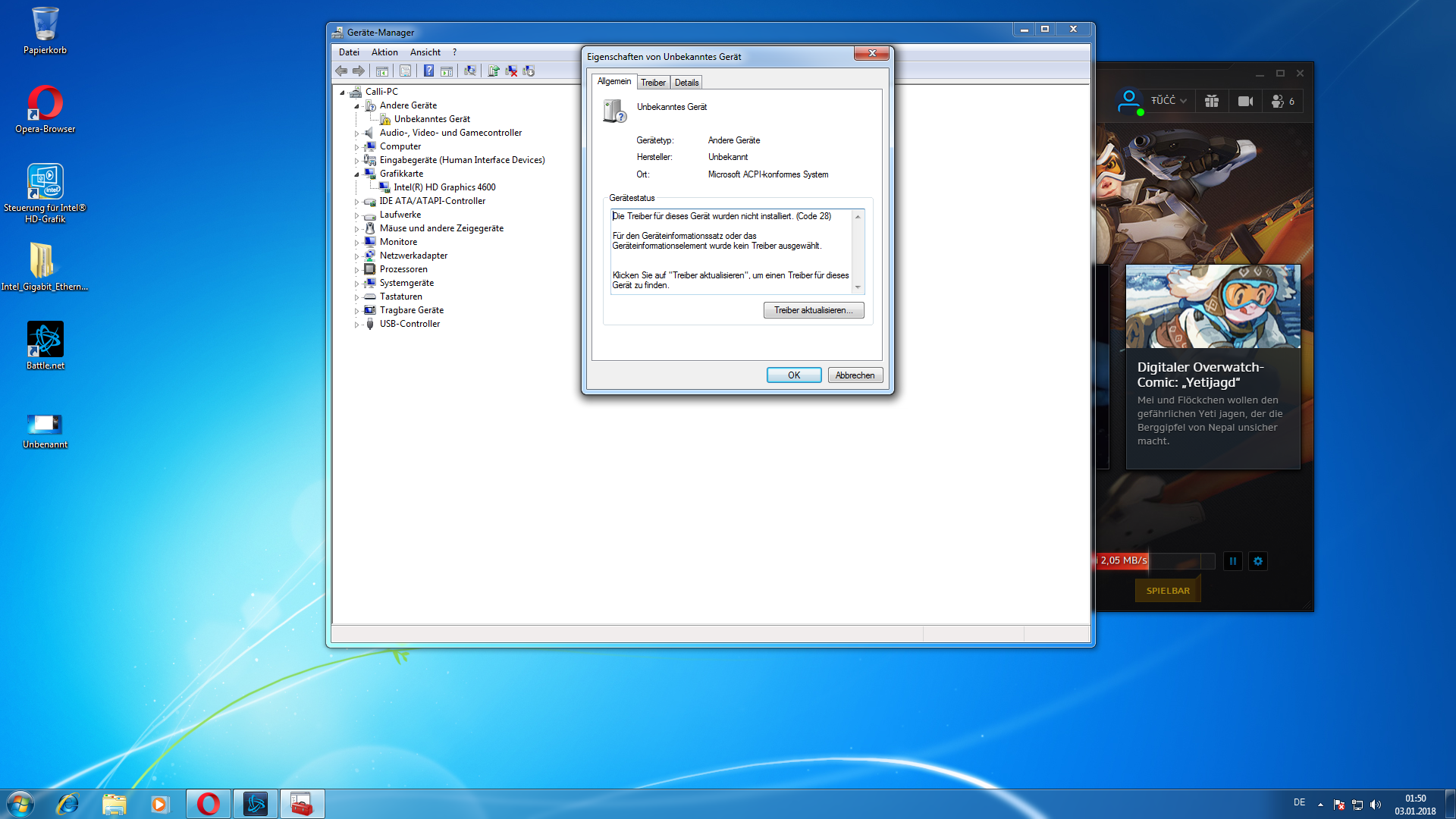Expand the Netzwerkadapter tree node
This screenshot has height=819, width=1456.
pos(356,256)
